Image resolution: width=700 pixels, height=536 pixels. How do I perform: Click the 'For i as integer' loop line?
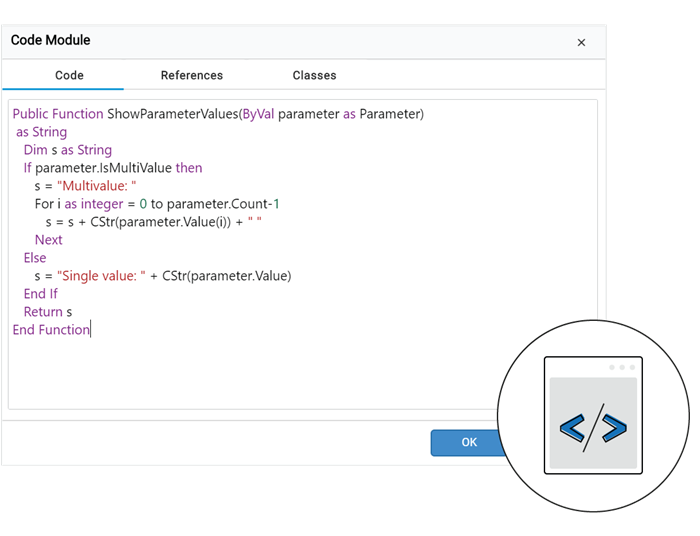pyautogui.click(x=157, y=204)
